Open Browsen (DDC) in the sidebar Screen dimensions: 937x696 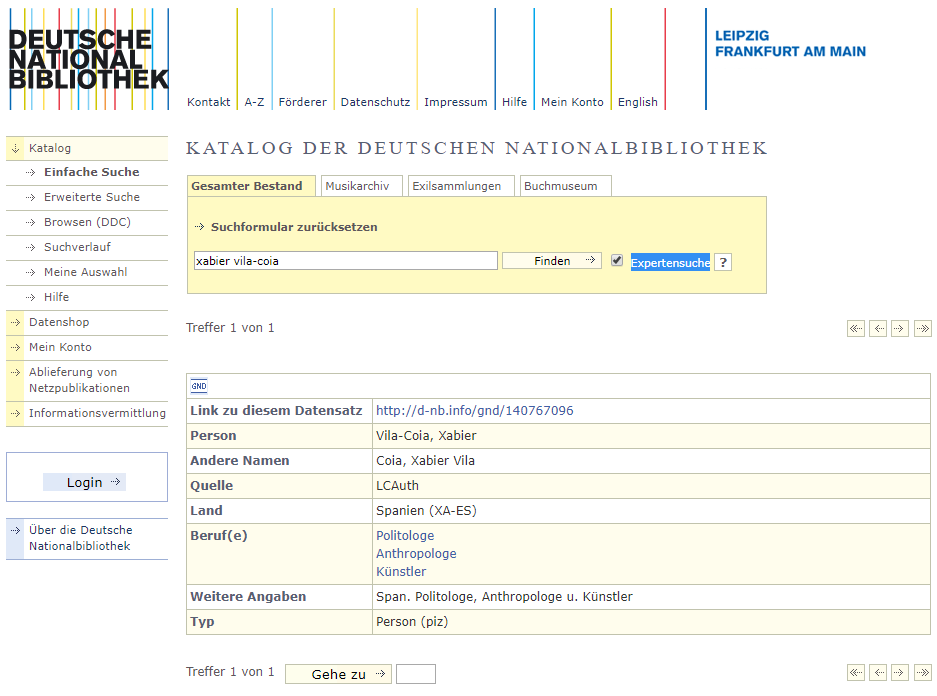(x=87, y=222)
